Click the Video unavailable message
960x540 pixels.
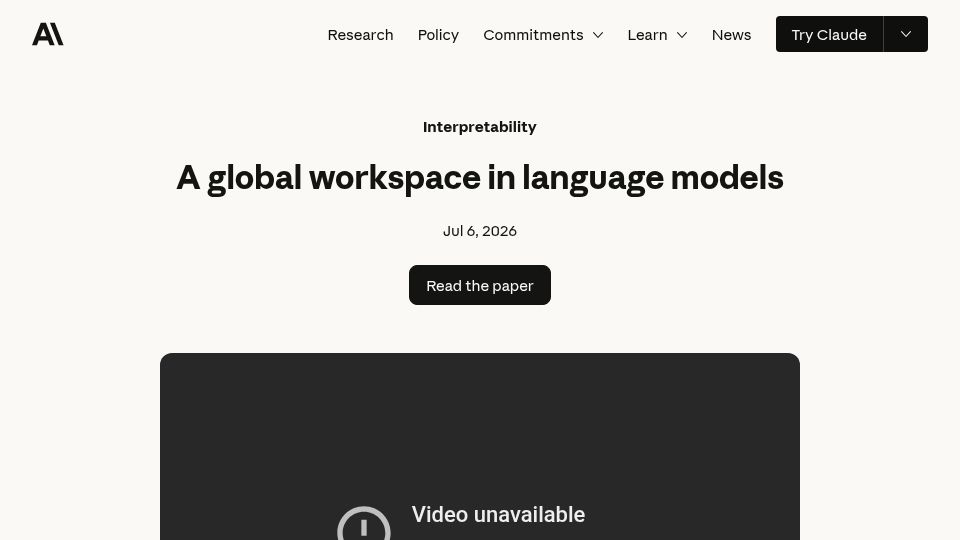[498, 514]
